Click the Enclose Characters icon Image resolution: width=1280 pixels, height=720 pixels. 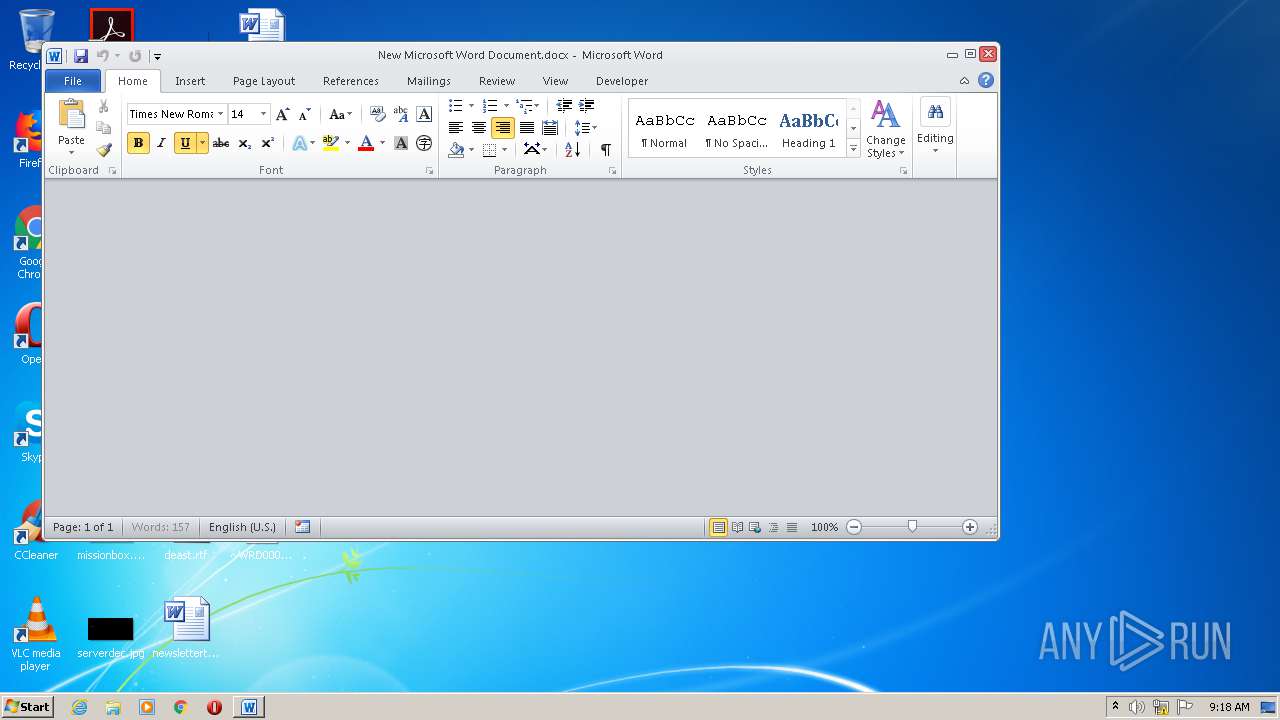[x=424, y=143]
